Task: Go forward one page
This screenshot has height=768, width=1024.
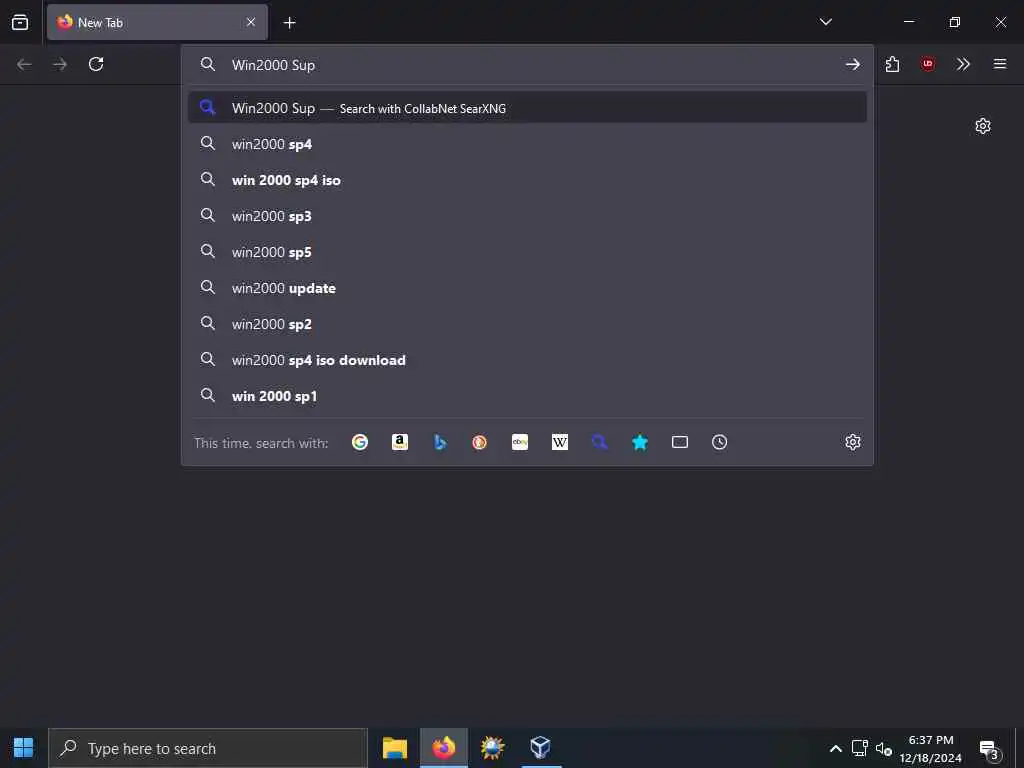Action: coord(60,64)
